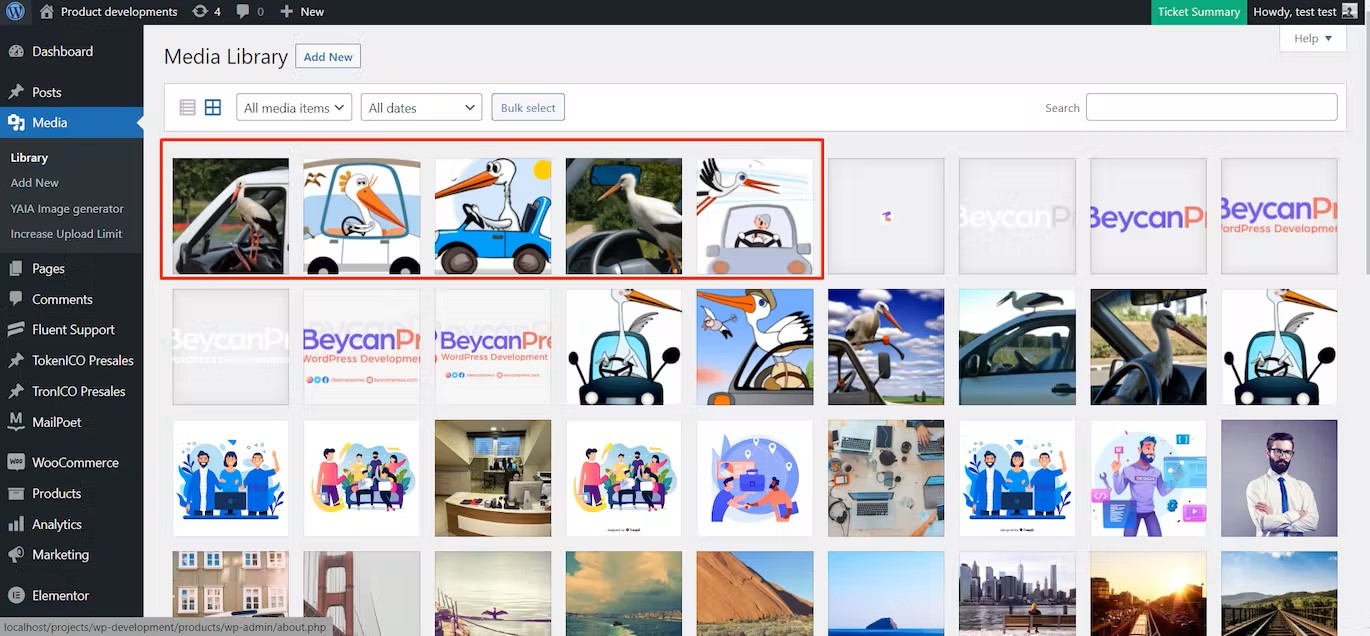This screenshot has height=636, width=1370.
Task: Select the stork on a car under cloudy blue sky
Action: click(886, 347)
